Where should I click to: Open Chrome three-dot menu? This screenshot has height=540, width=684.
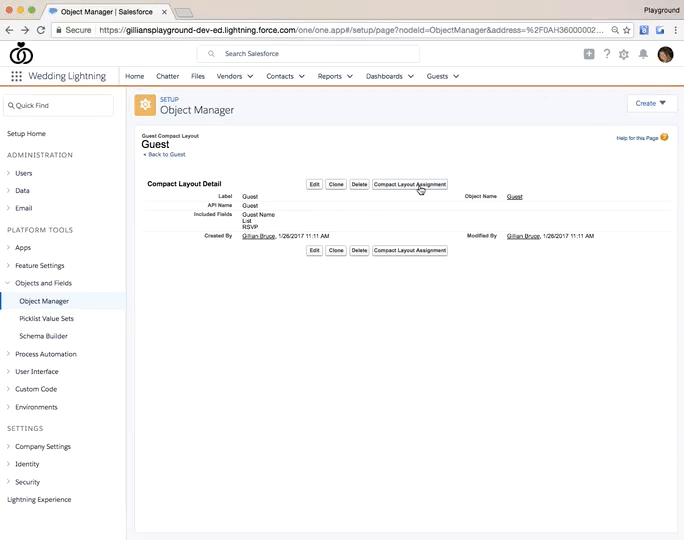coord(676,30)
